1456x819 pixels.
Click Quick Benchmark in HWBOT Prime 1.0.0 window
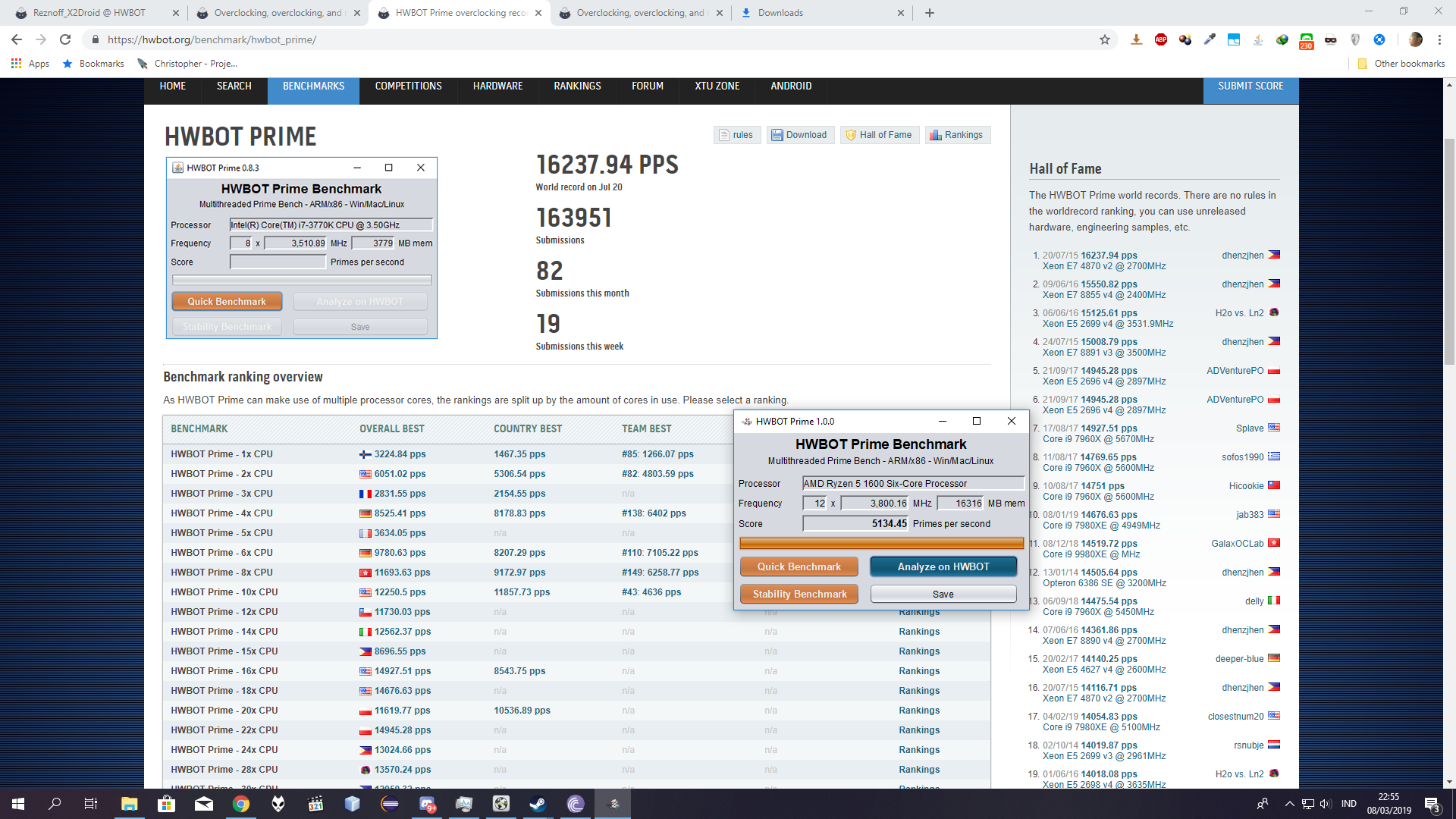click(x=799, y=567)
